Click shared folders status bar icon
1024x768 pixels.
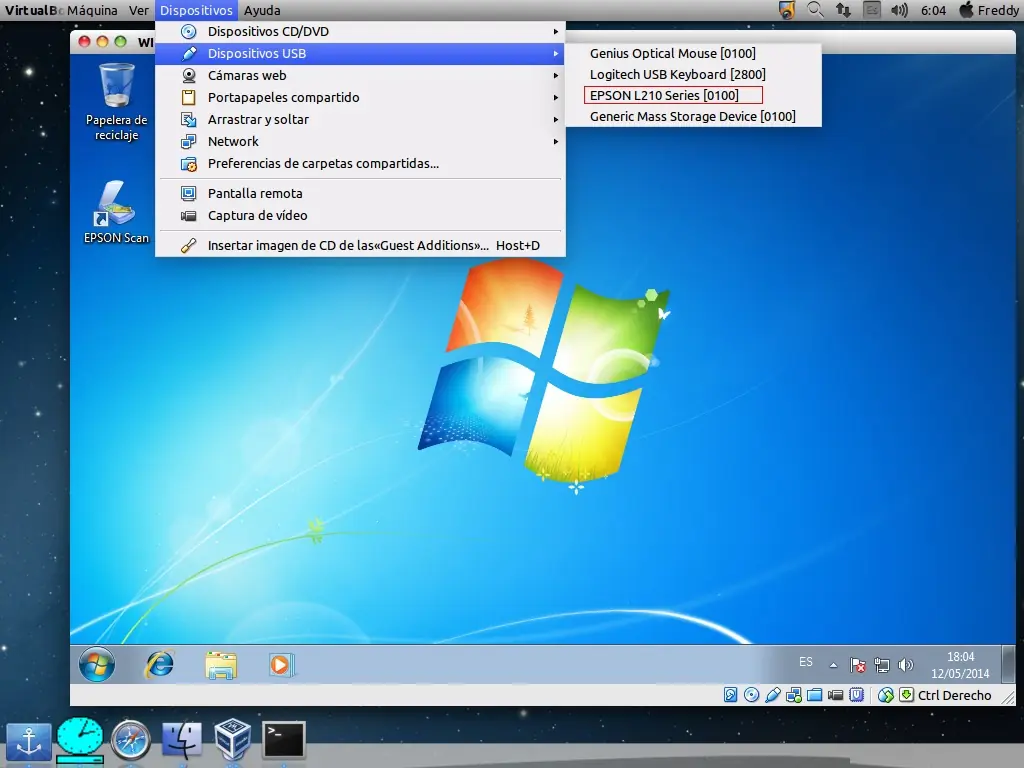[x=814, y=695]
